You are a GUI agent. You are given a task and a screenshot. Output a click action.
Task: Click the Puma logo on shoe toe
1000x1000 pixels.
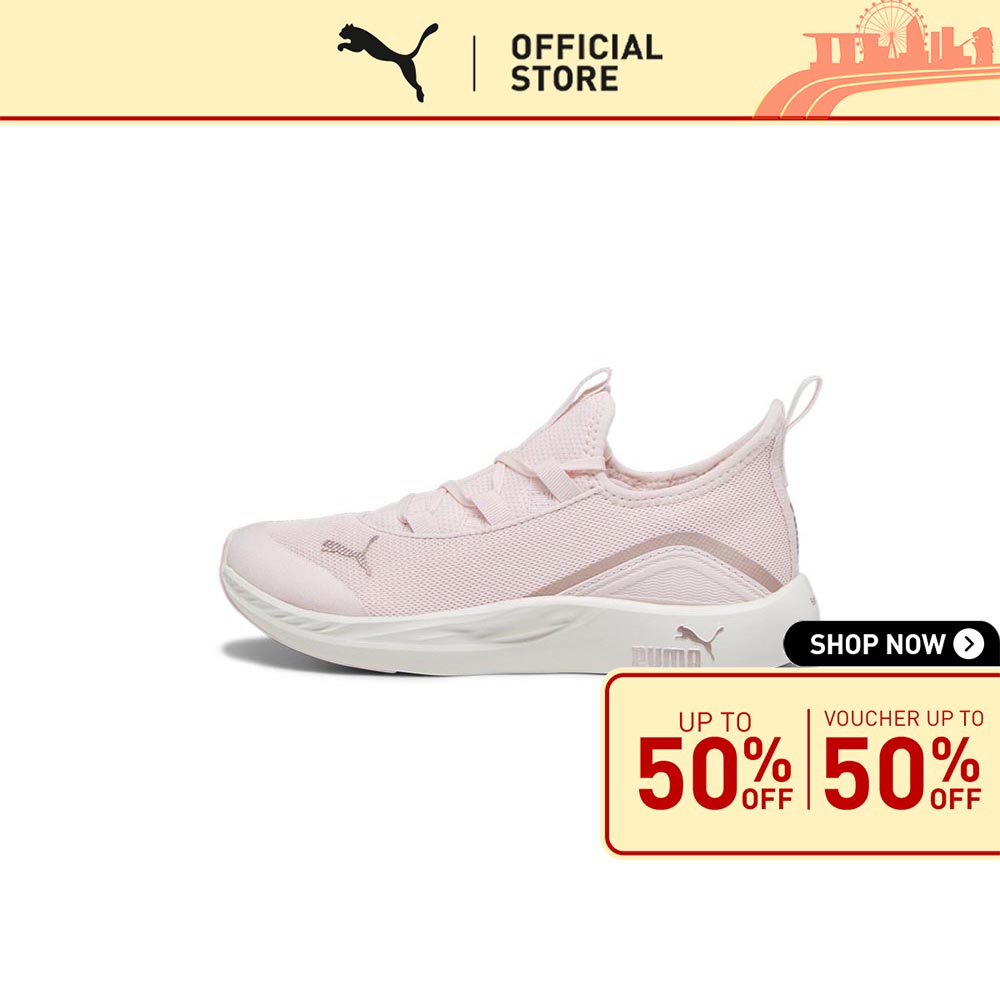click(x=349, y=552)
